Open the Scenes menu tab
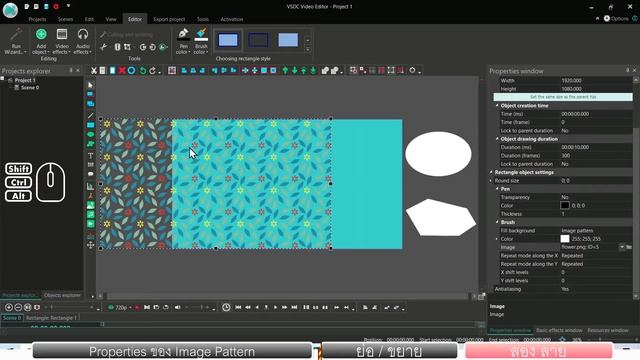This screenshot has width=640, height=360. (x=65, y=19)
